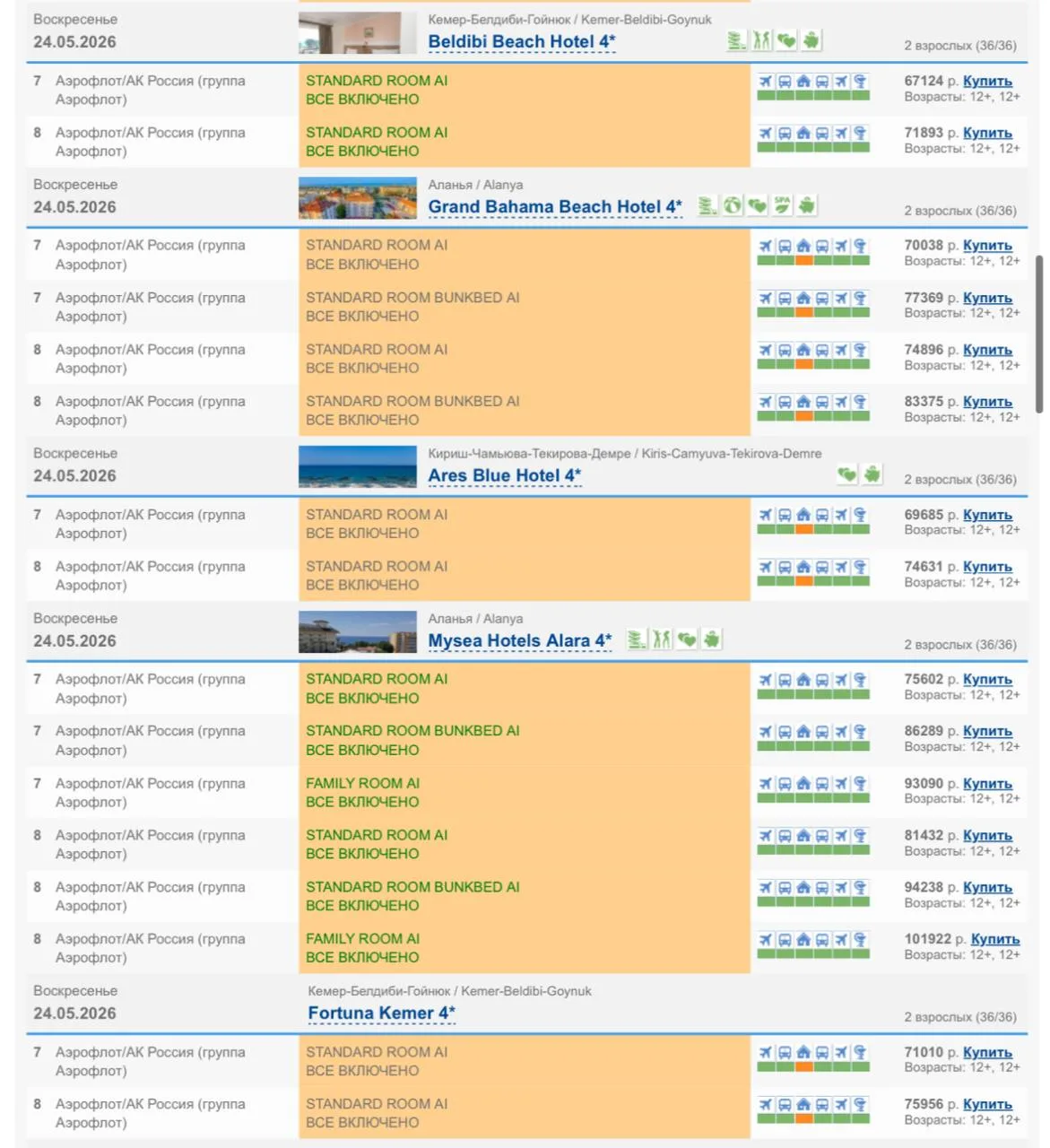Open Fortuna Kemer 4* link
This screenshot has width=1050, height=1148.
pos(381,1013)
